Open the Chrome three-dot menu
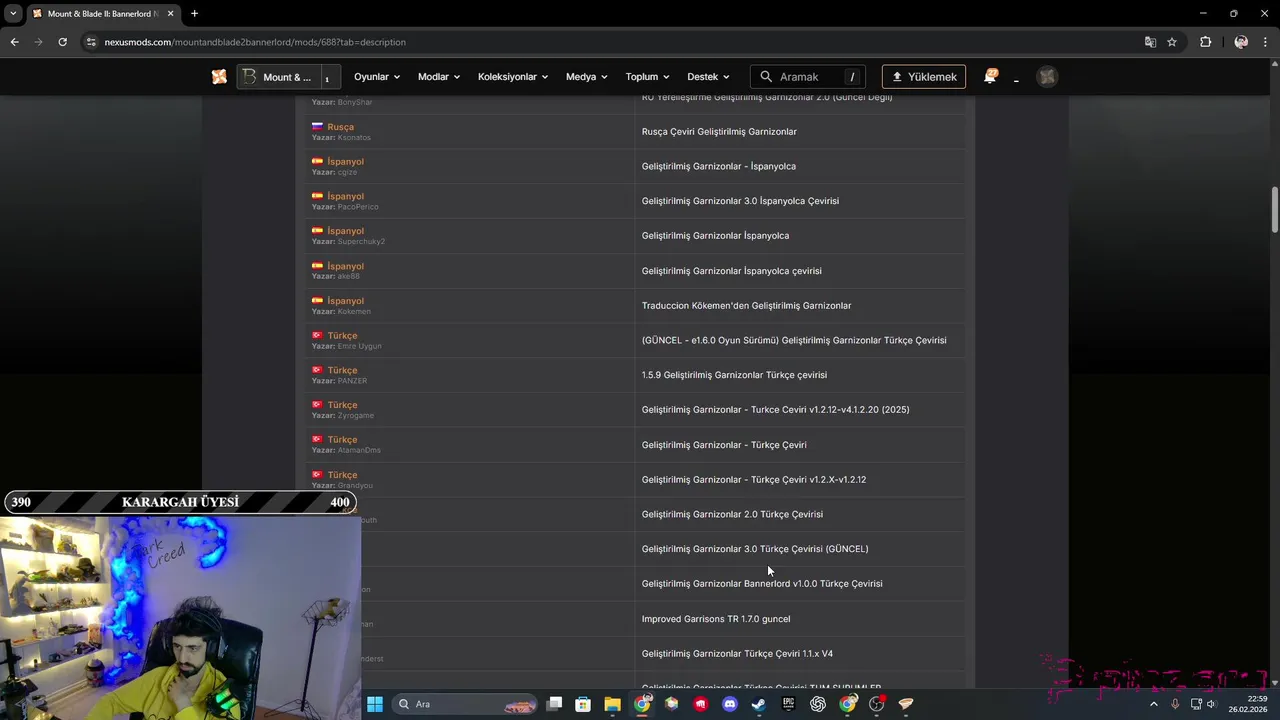The image size is (1280, 720). click(1265, 42)
